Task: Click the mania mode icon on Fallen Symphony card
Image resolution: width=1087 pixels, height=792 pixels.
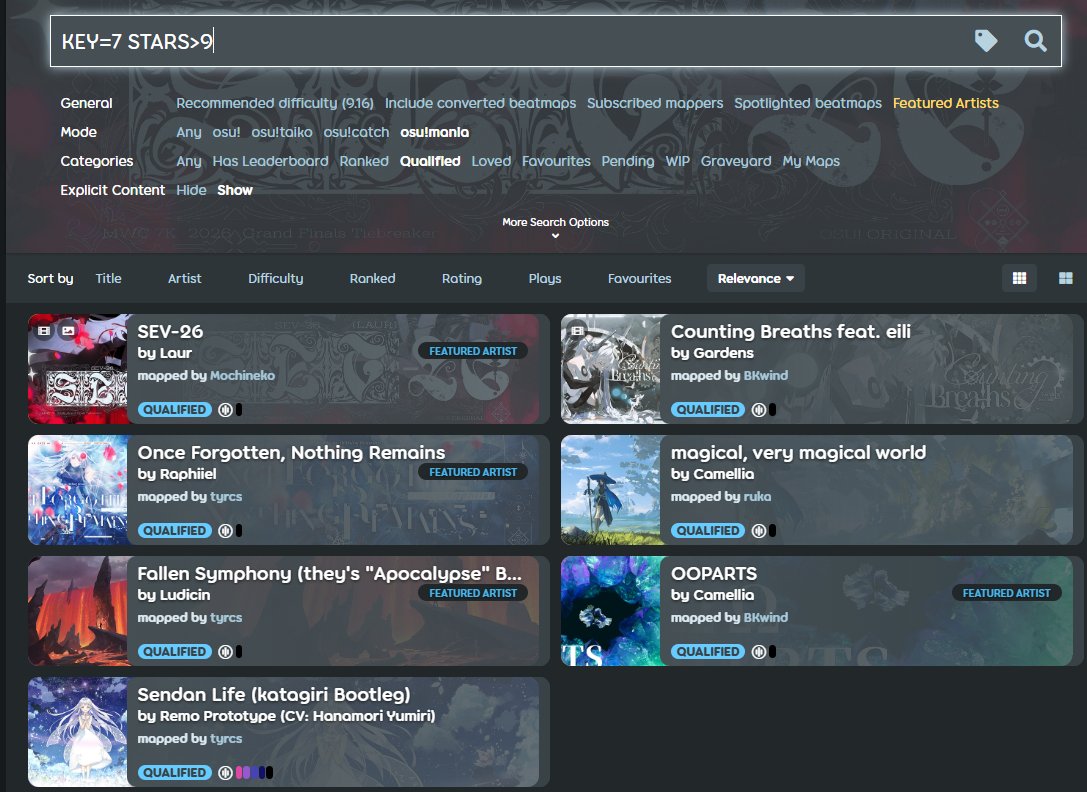Action: tap(225, 652)
